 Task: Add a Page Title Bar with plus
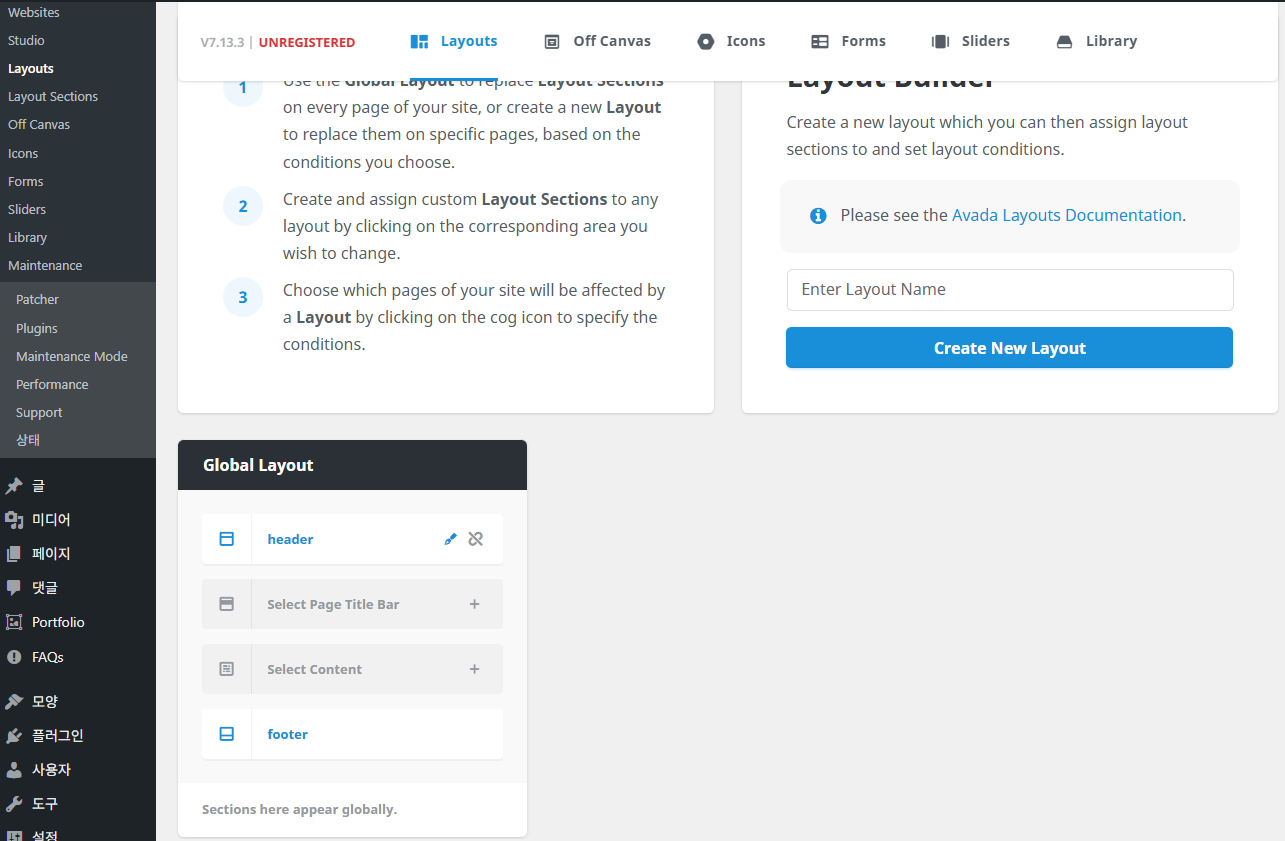coord(475,604)
